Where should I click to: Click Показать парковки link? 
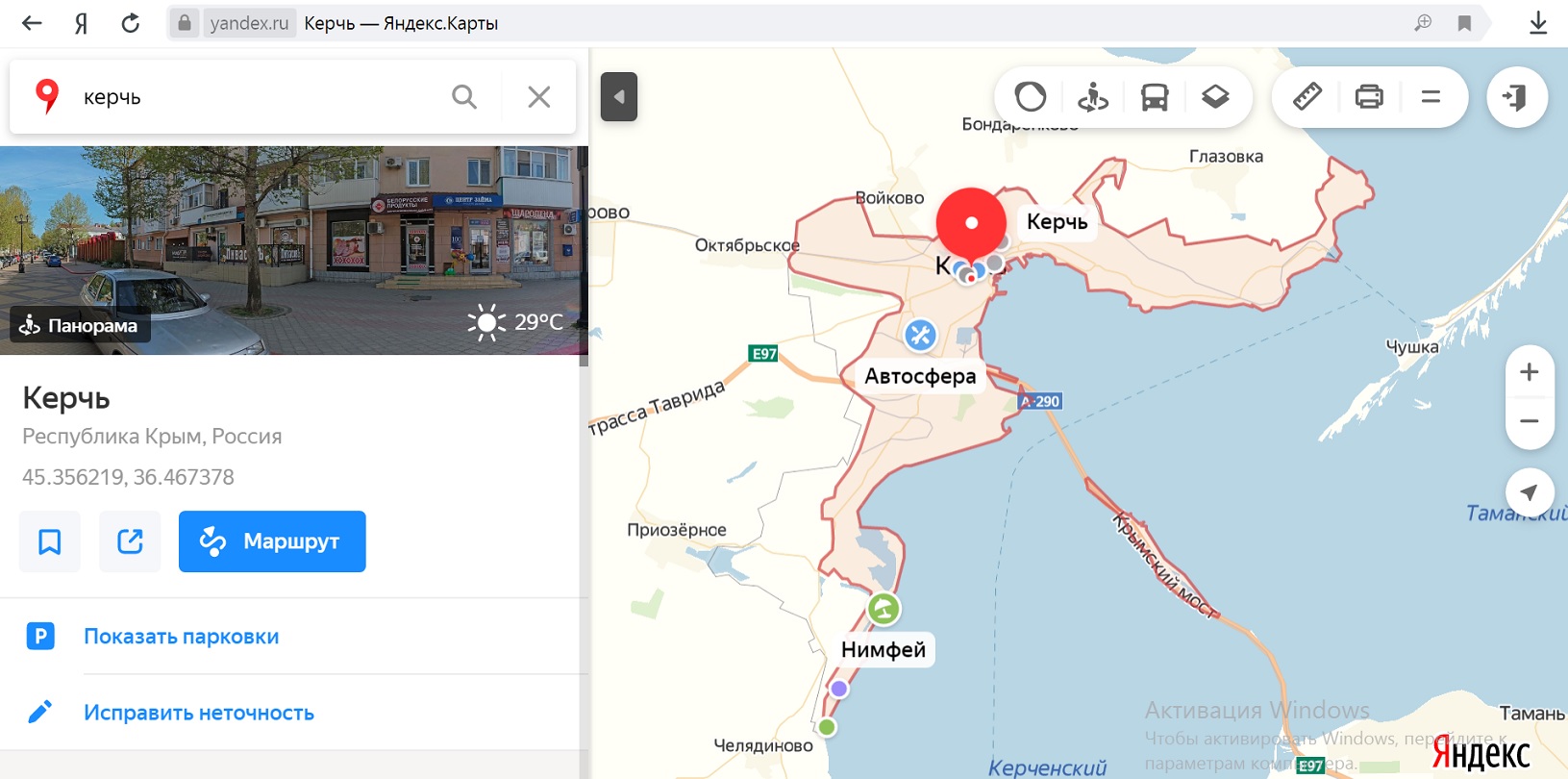(182, 637)
